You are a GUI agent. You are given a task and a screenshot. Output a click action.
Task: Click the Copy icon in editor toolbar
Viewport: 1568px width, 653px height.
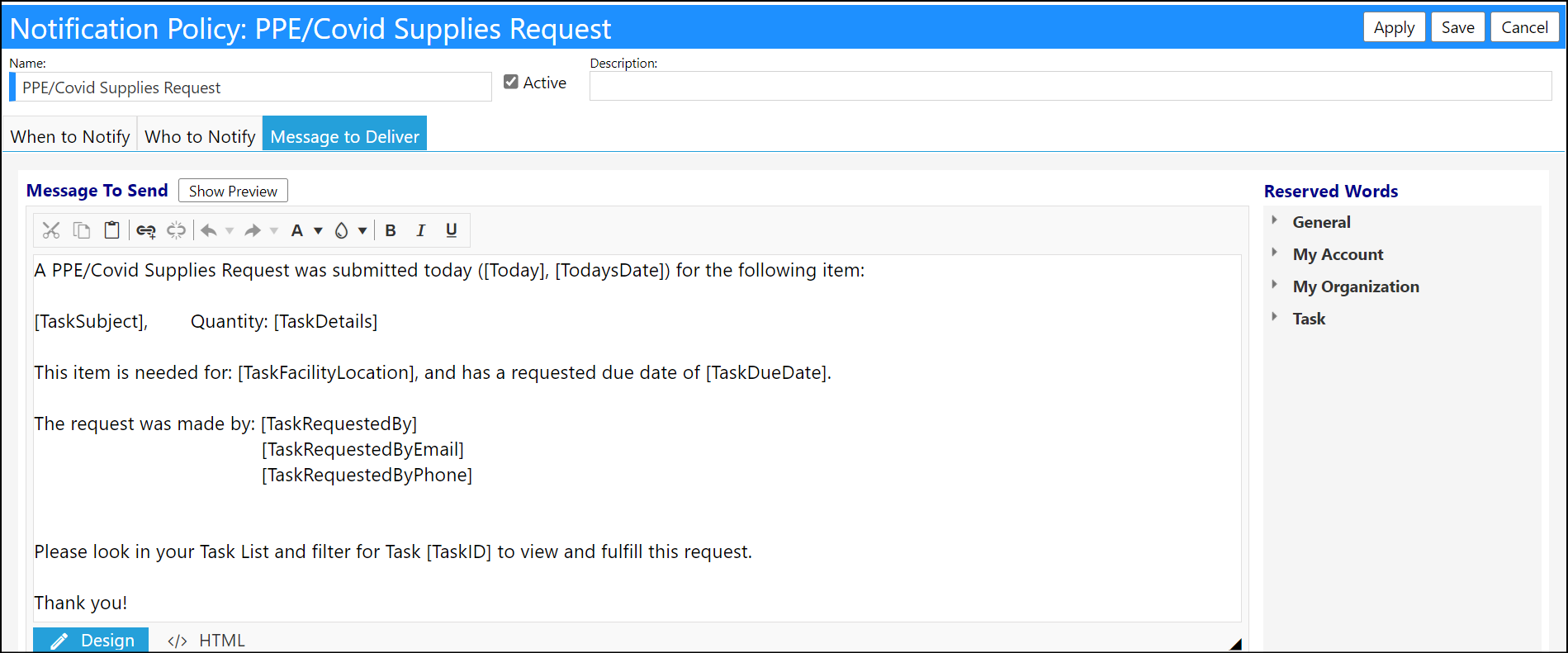tap(82, 230)
